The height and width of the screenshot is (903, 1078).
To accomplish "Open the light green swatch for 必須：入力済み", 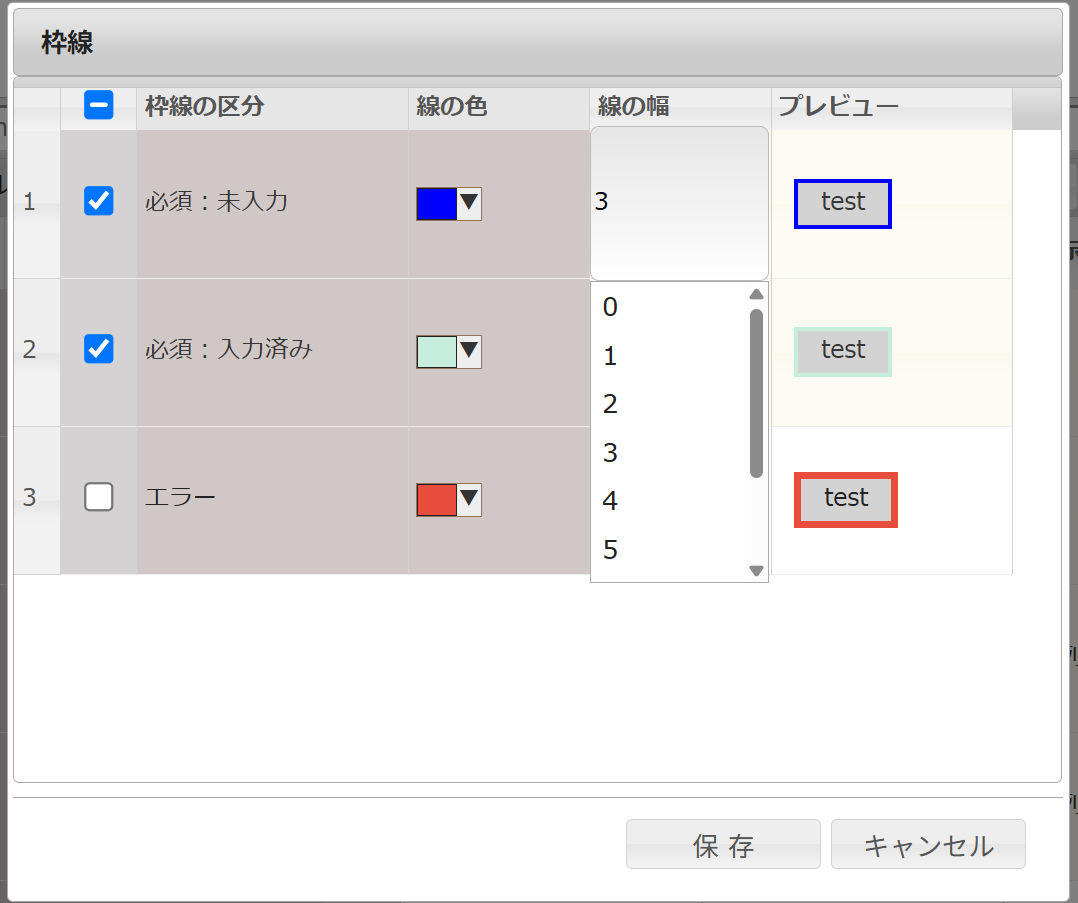I will [x=437, y=351].
